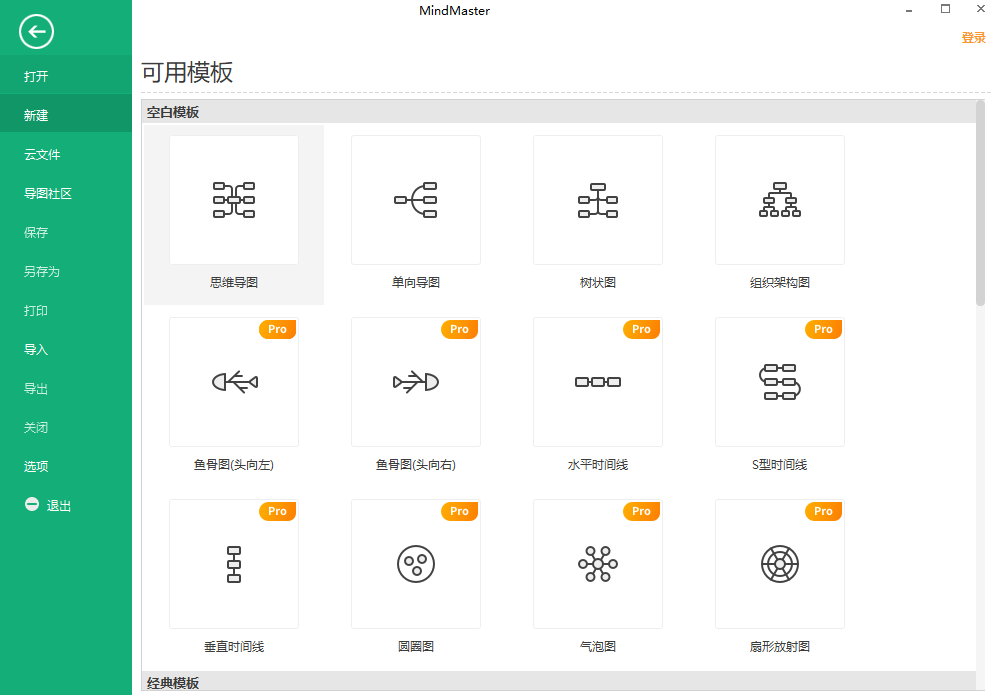The width and height of the screenshot is (998, 695).
Task: Click the 空白模板 section header
Action: [559, 112]
